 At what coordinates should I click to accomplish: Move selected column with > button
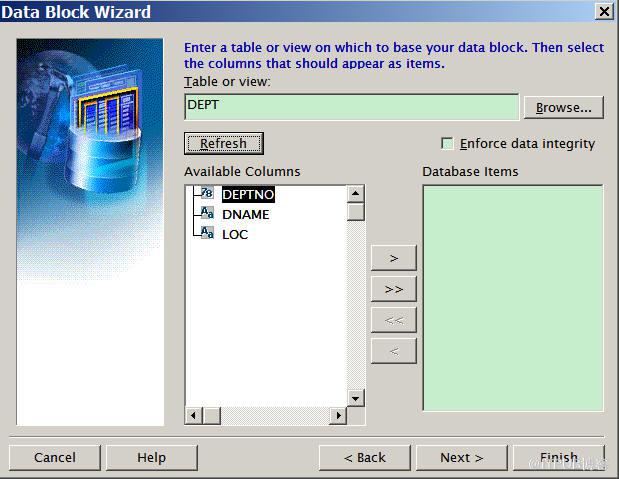click(x=394, y=258)
